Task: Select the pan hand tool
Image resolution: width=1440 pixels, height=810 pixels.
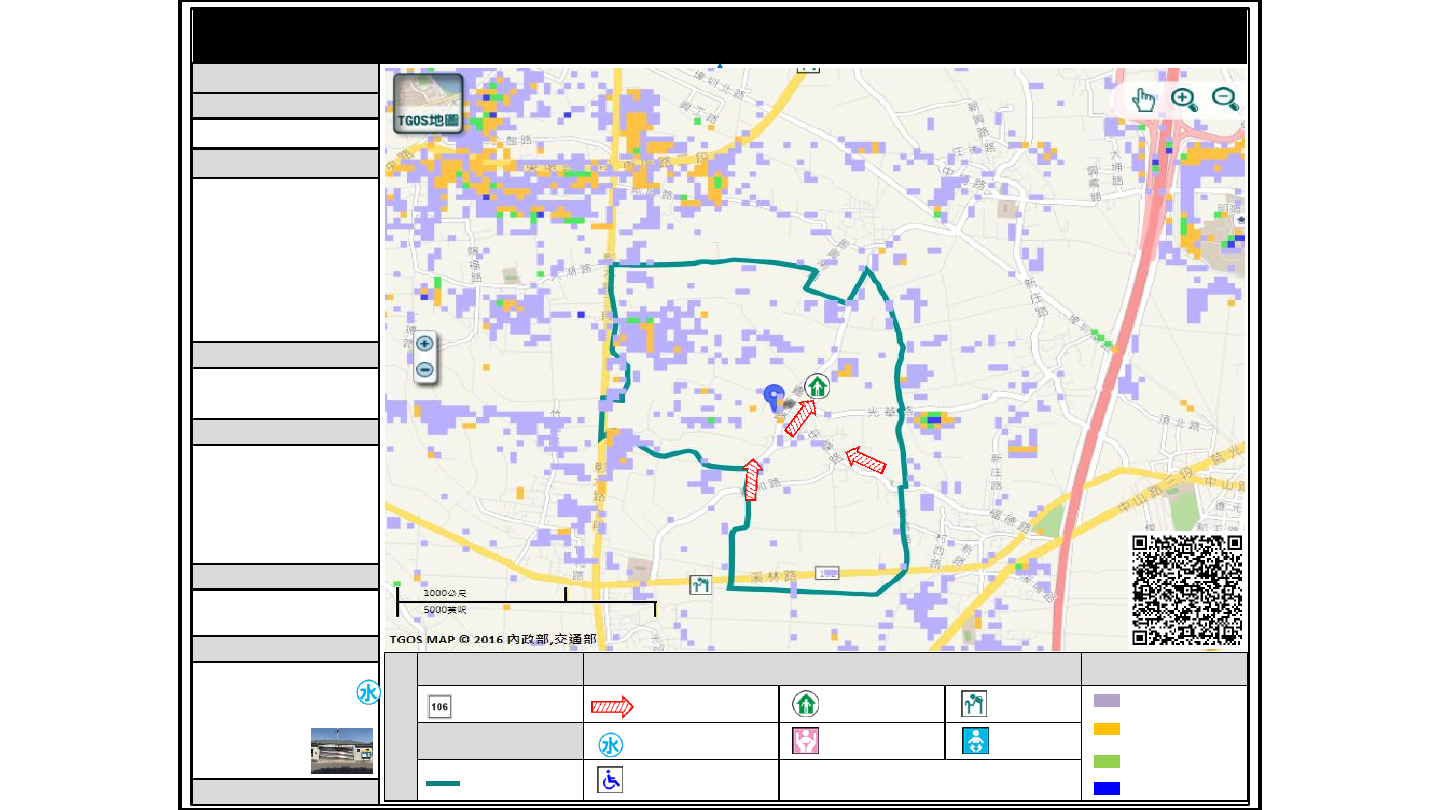Action: (x=1144, y=99)
